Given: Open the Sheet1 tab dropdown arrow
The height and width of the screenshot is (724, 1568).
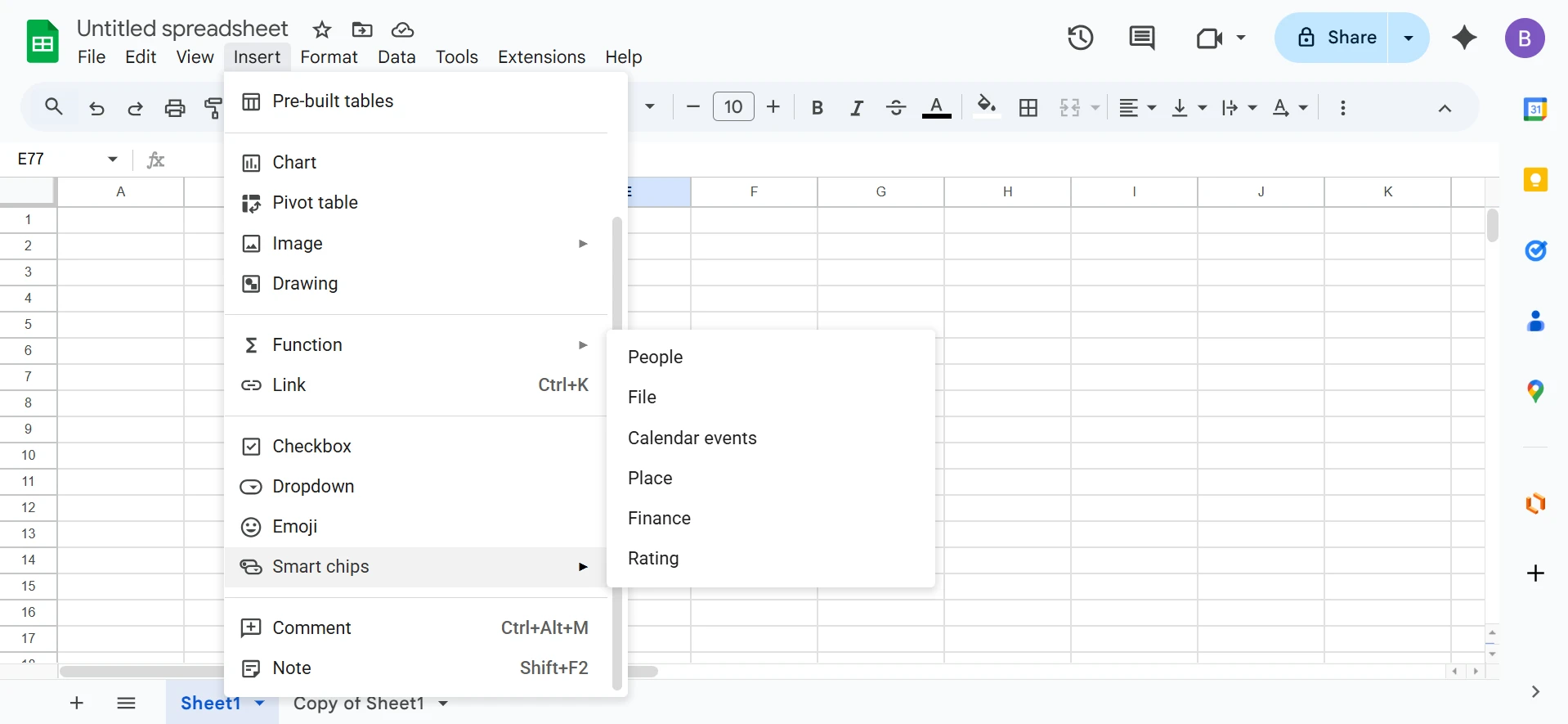Looking at the screenshot, I should [260, 704].
